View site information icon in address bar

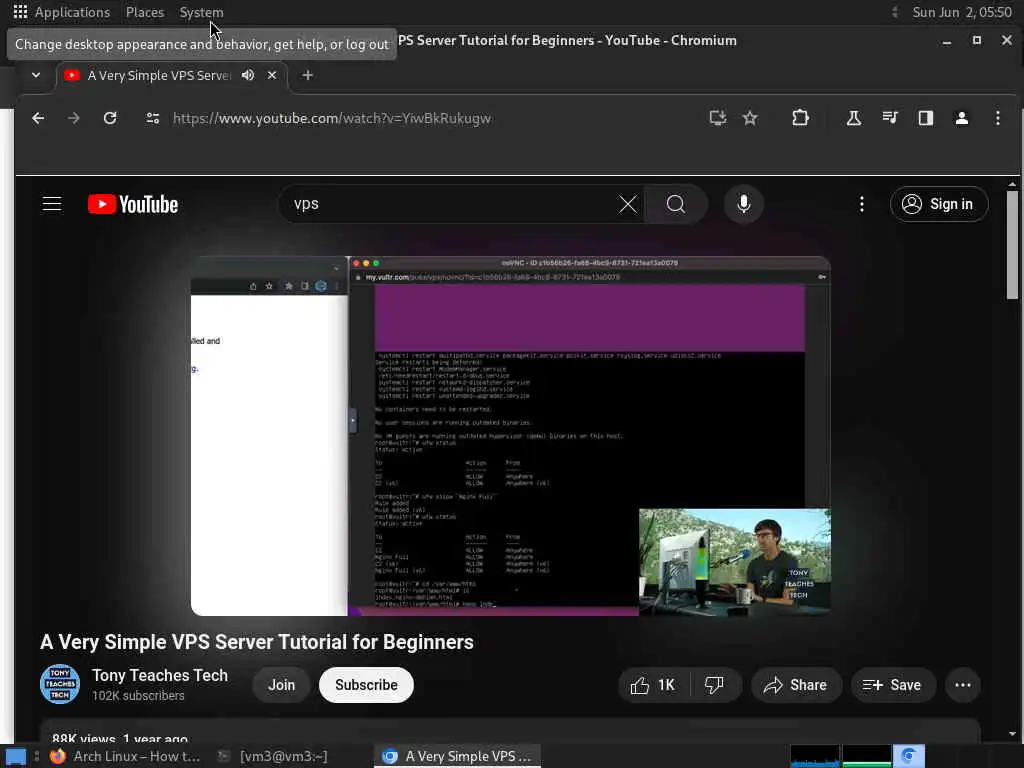(x=153, y=118)
